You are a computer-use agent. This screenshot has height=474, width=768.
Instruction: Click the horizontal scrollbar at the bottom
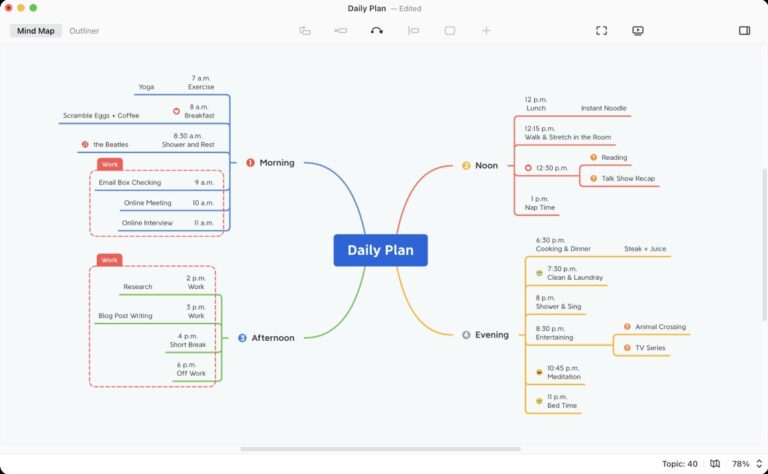pyautogui.click(x=380, y=449)
